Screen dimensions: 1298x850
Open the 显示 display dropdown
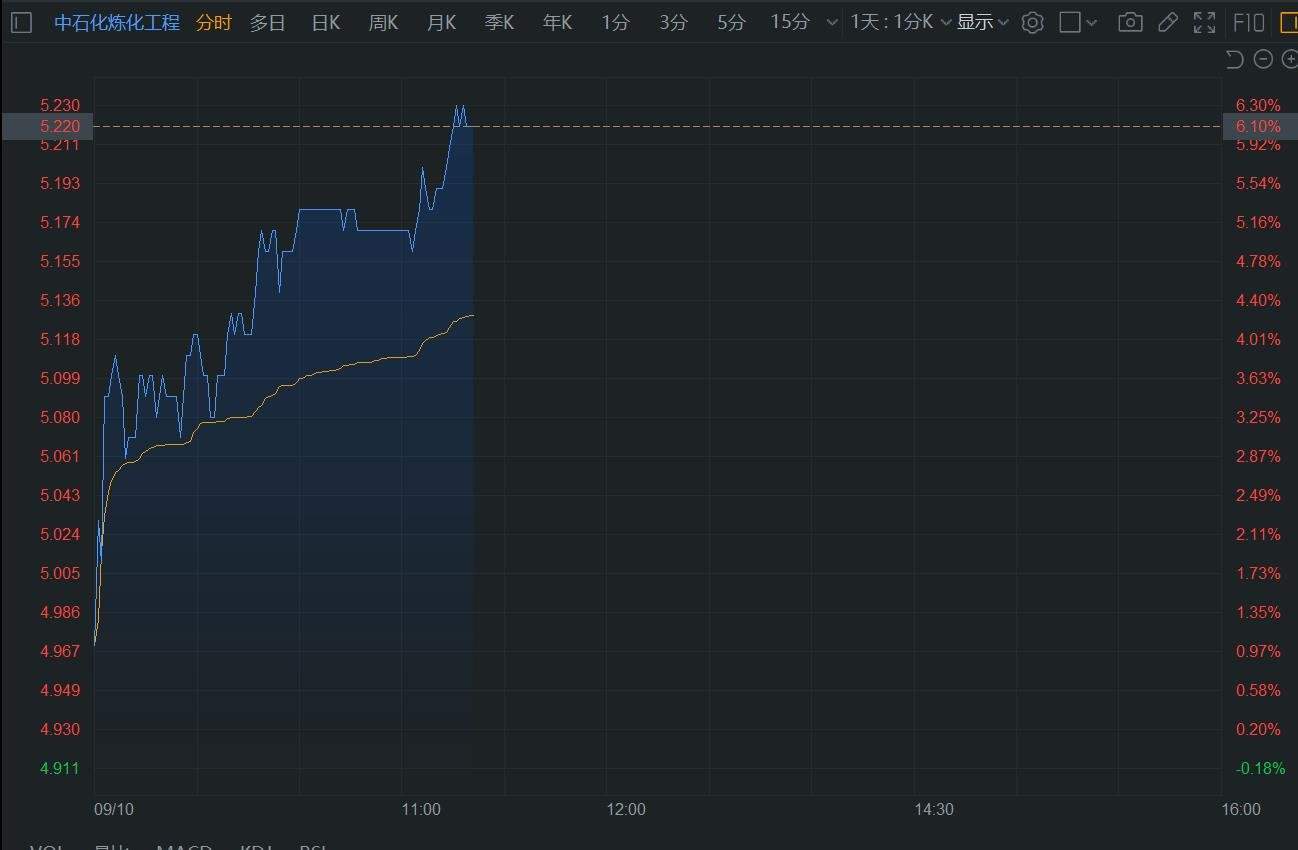[x=983, y=22]
